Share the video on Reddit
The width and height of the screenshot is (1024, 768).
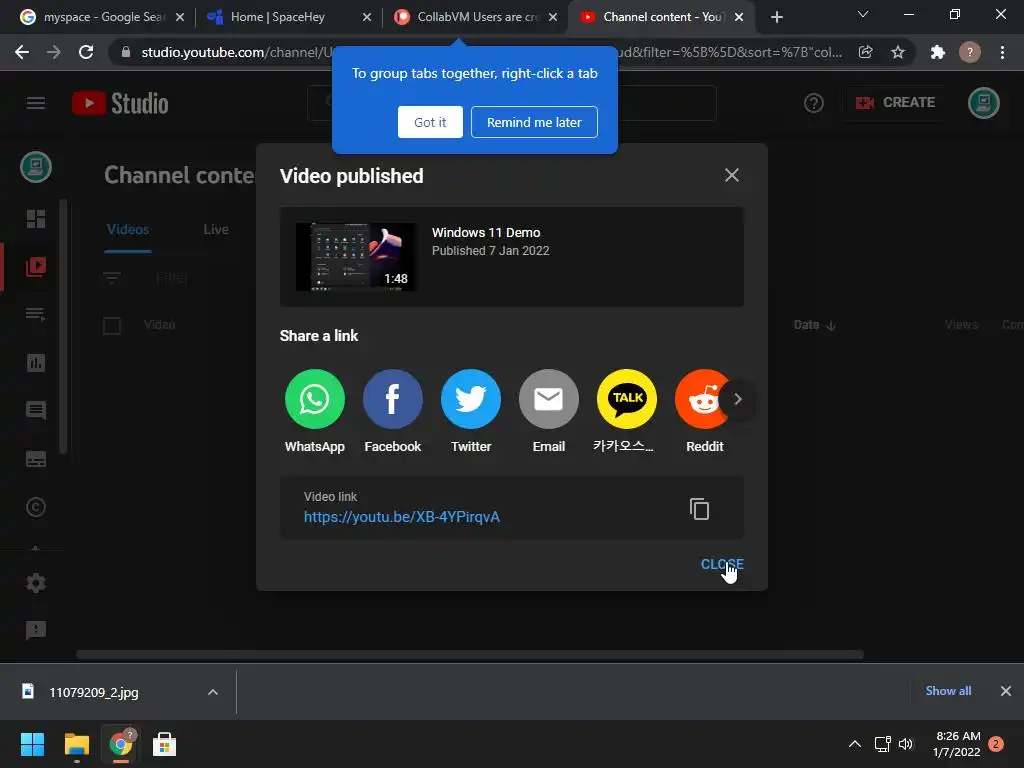click(700, 399)
